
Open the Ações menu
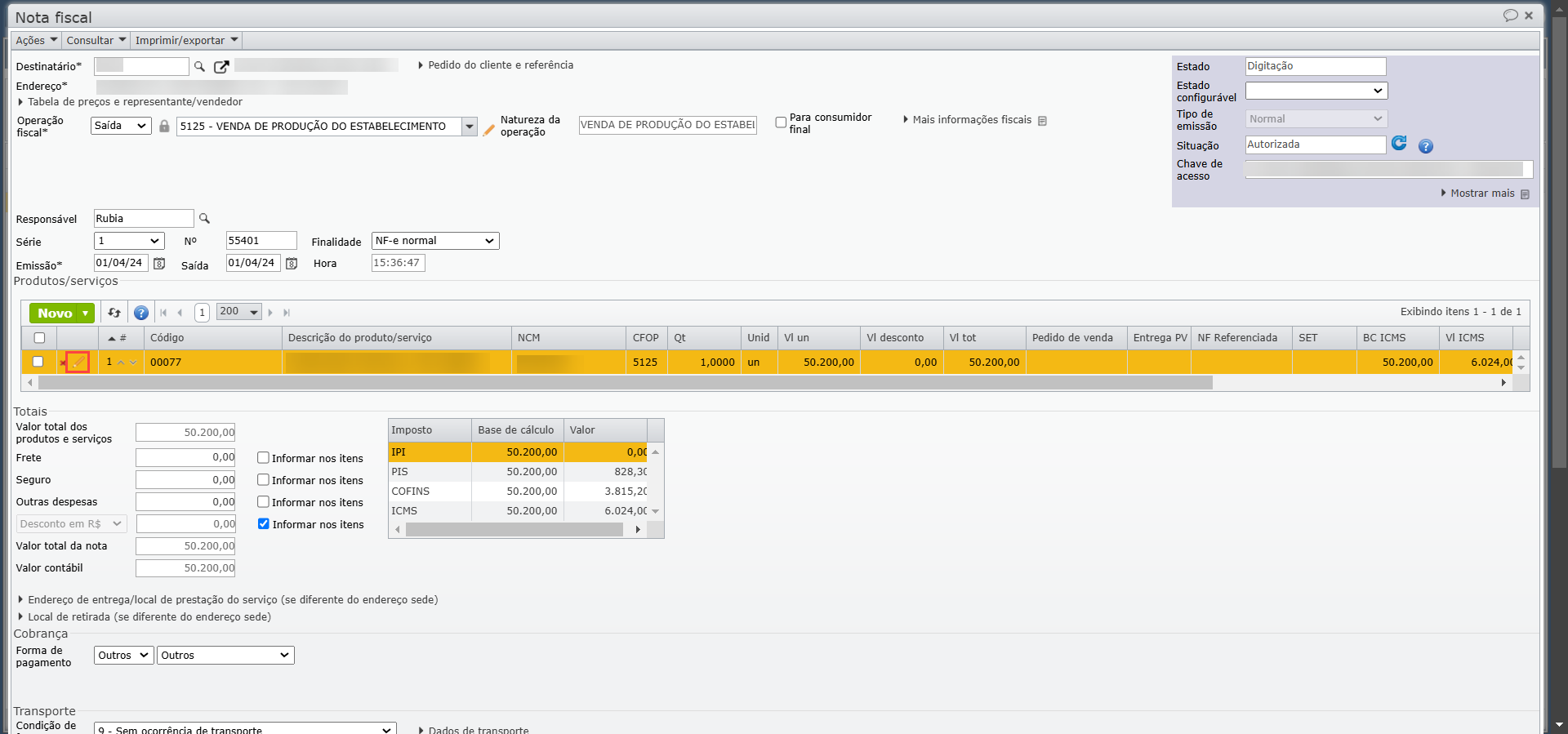(x=36, y=40)
